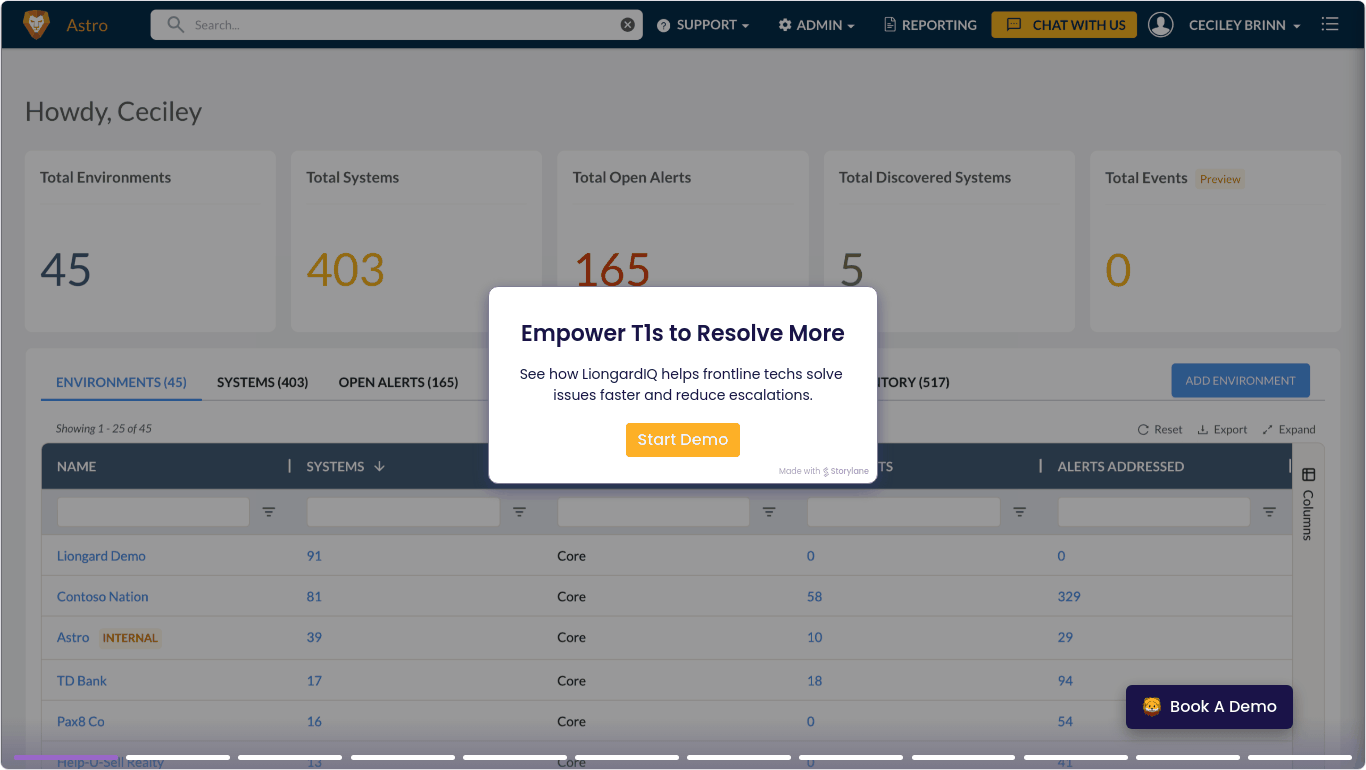
Task: Open the list menu icon at top right
Action: pyautogui.click(x=1329, y=25)
